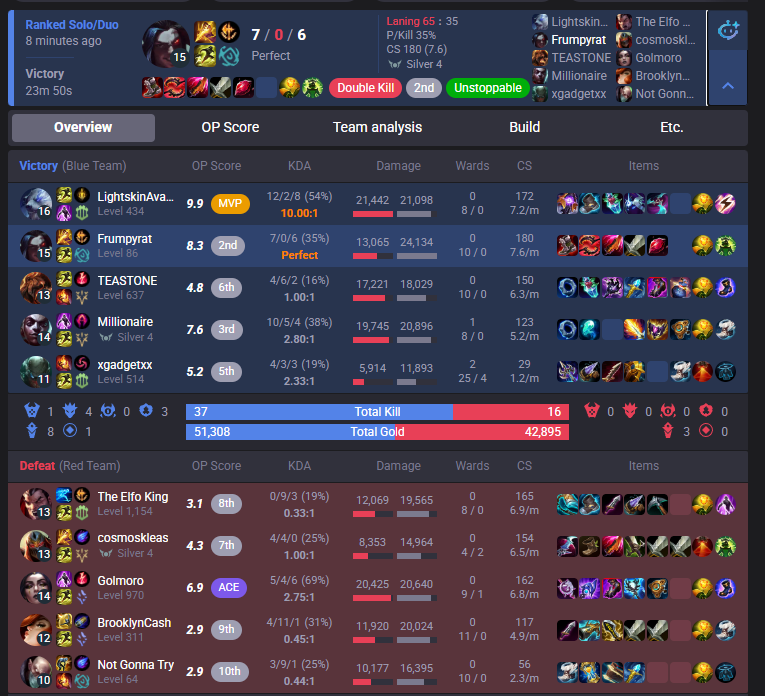Click the keystone rune icon in summary

(228, 32)
